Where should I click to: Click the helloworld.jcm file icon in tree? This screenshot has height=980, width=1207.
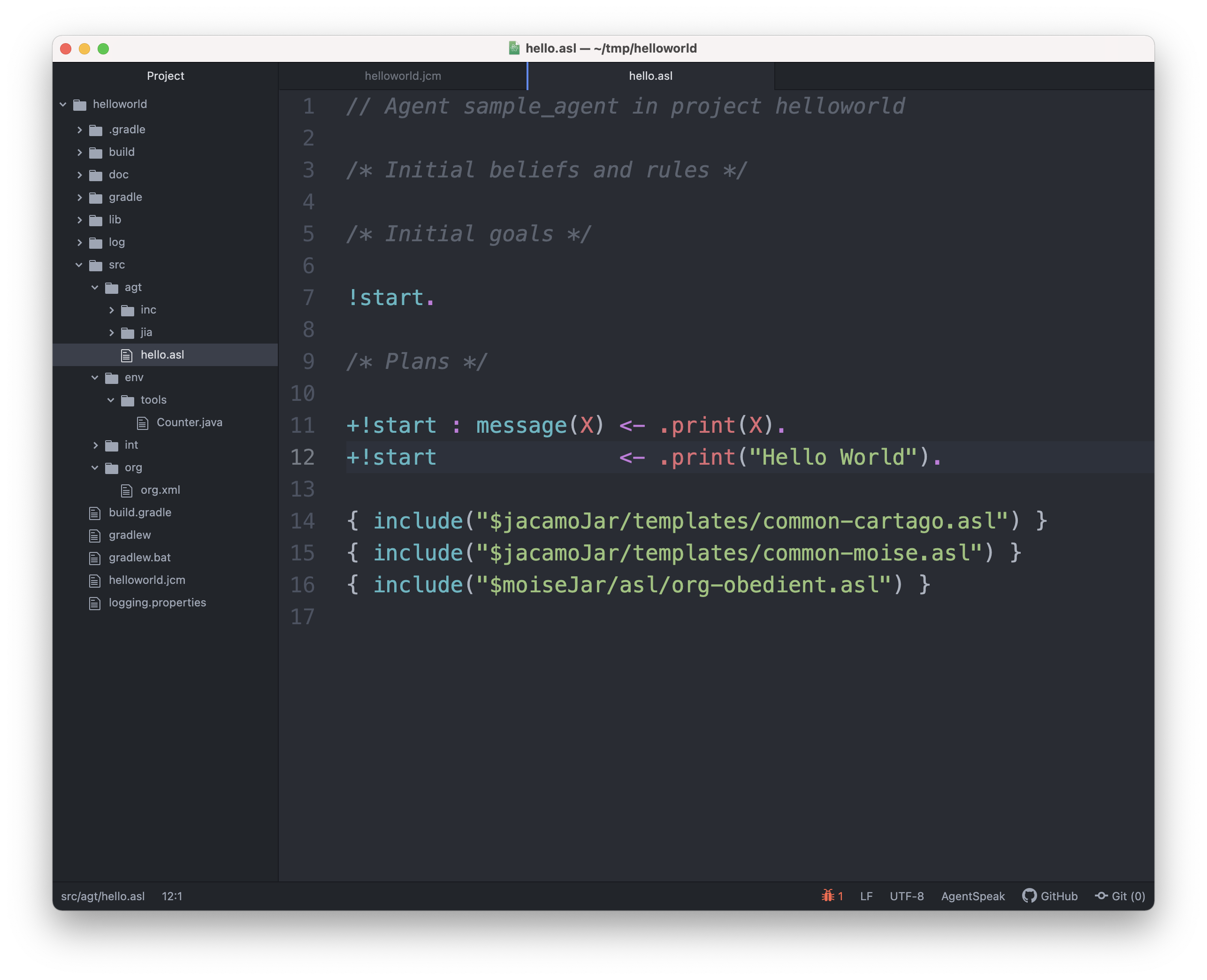95,581
